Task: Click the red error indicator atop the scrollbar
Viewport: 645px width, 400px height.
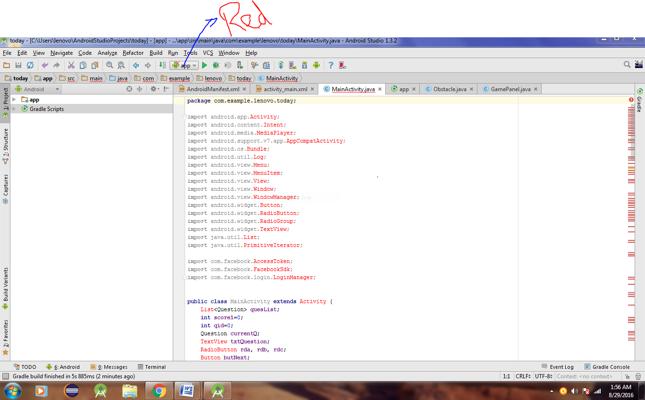Action: 631,100
